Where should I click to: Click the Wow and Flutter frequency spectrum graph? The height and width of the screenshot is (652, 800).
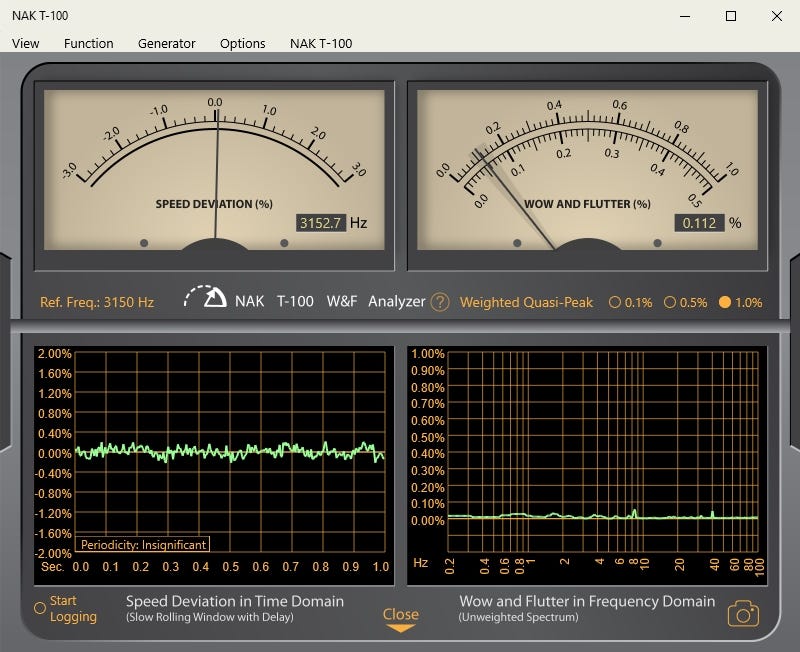[603, 450]
